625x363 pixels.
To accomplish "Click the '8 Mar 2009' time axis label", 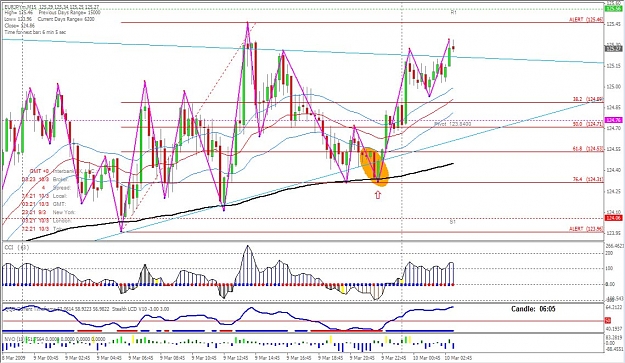I will point(14,357).
